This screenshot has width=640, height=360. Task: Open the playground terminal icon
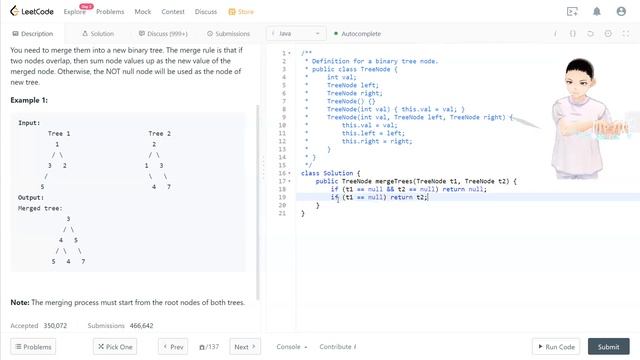pyautogui.click(x=572, y=11)
